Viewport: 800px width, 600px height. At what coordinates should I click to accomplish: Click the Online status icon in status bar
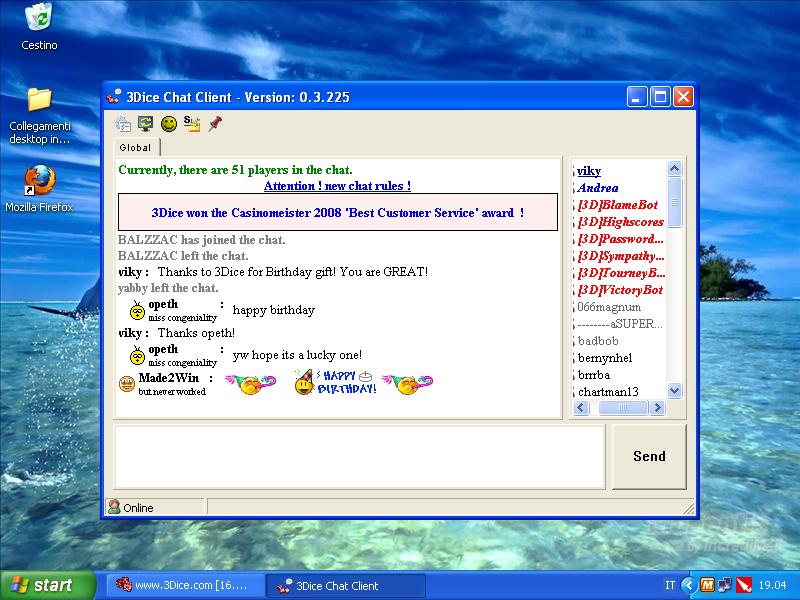point(114,507)
